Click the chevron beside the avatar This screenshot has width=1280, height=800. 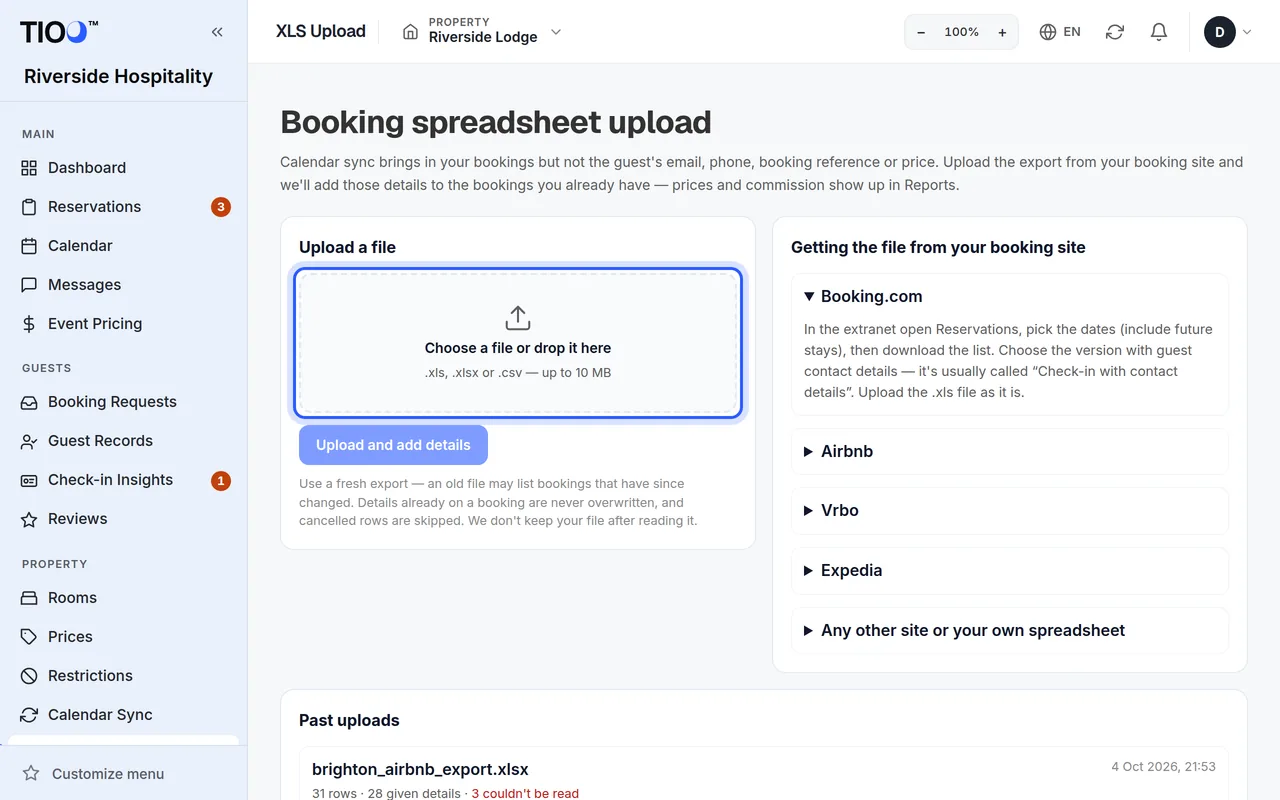click(x=1246, y=32)
